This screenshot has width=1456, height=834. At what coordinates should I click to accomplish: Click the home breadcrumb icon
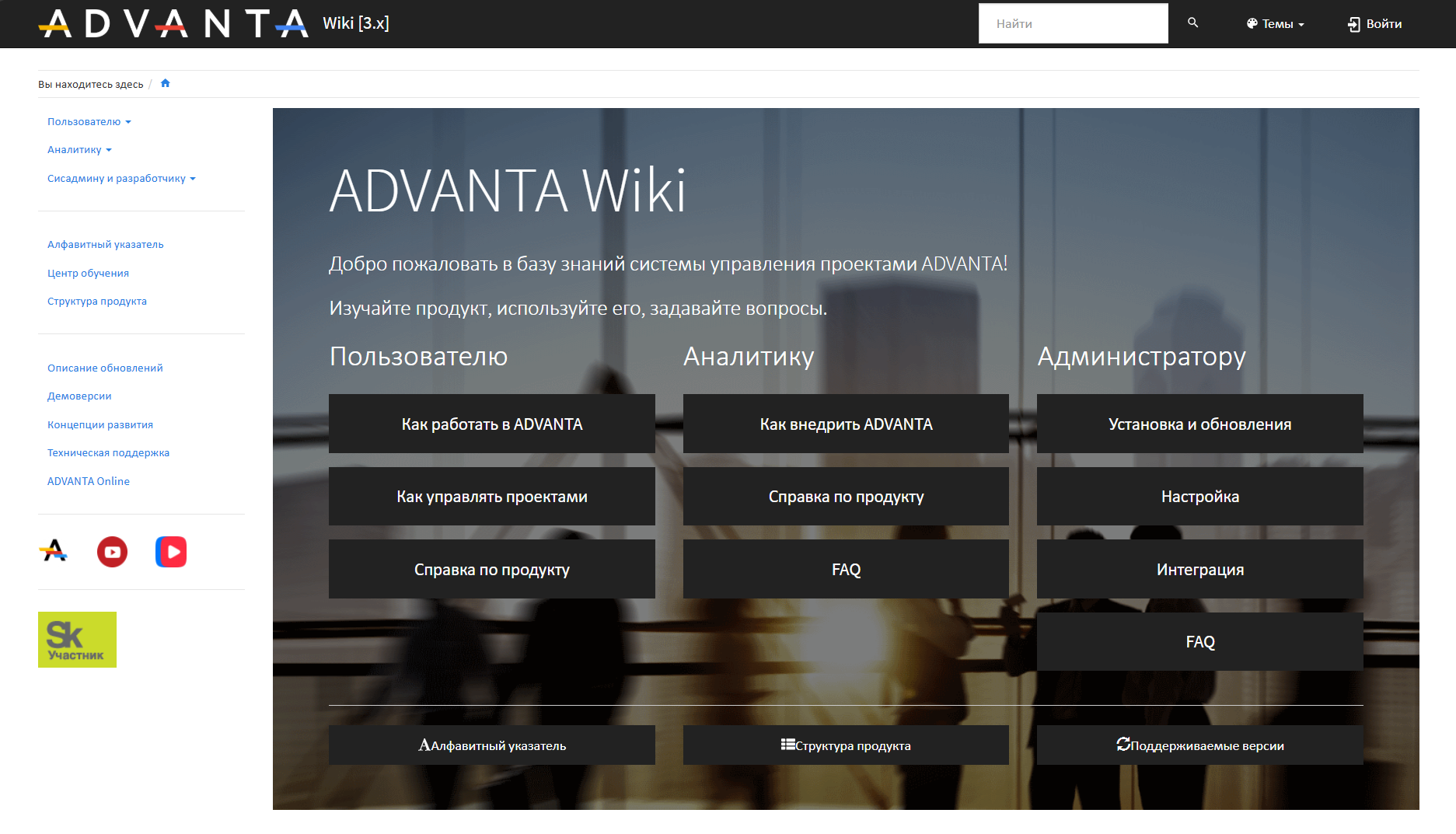click(165, 84)
